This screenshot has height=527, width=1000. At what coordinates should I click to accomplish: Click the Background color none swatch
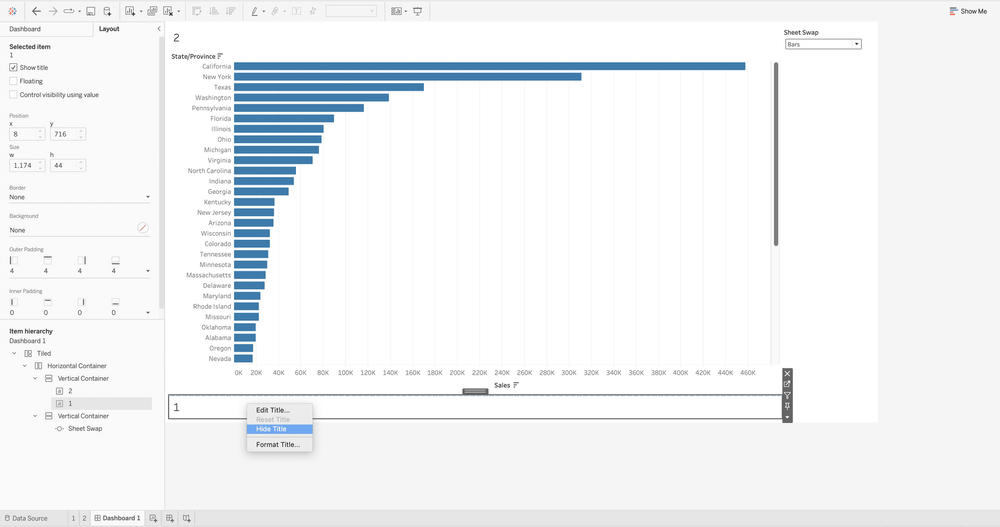[143, 228]
